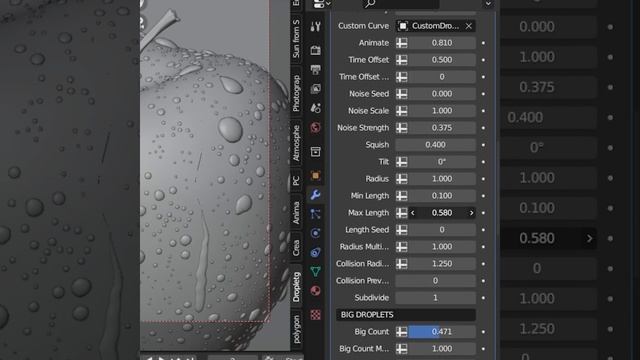Image resolution: width=640 pixels, height=360 pixels.
Task: Toggle attribute input for Noise Strength
Action: click(402, 128)
